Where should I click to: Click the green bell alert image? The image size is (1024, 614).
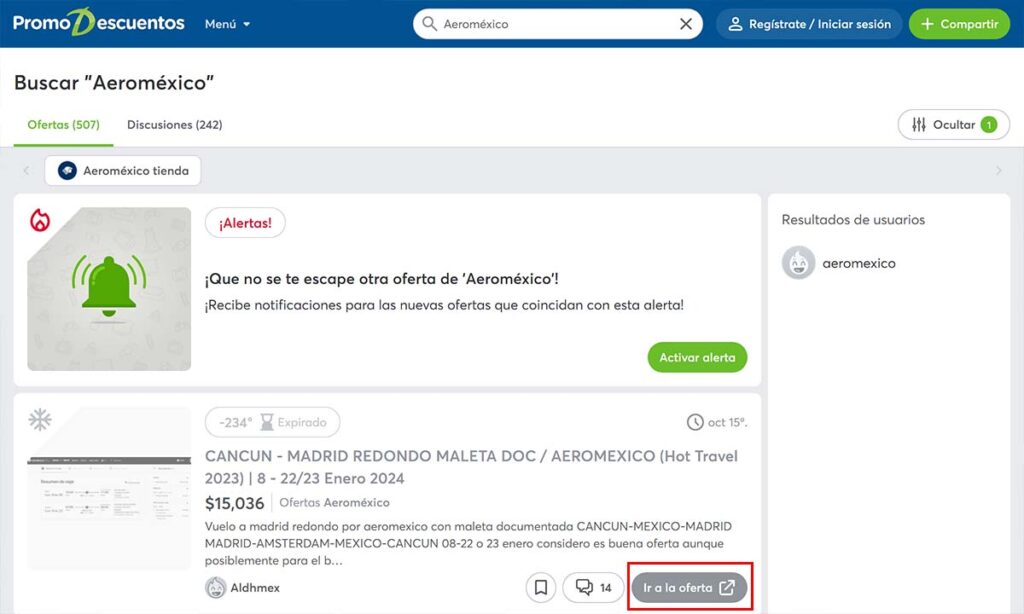pos(109,289)
